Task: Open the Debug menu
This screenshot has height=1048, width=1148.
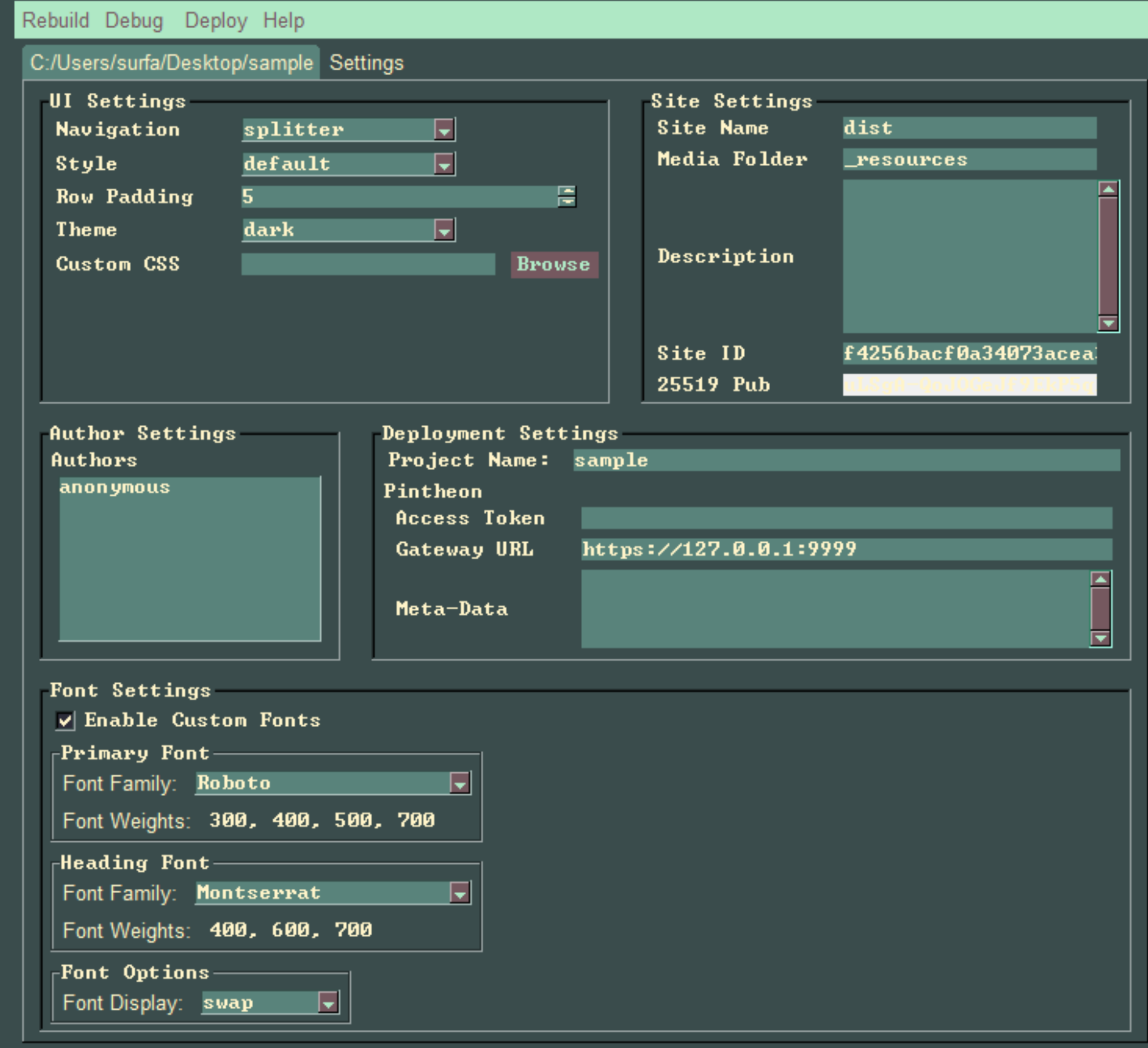Action: (133, 21)
